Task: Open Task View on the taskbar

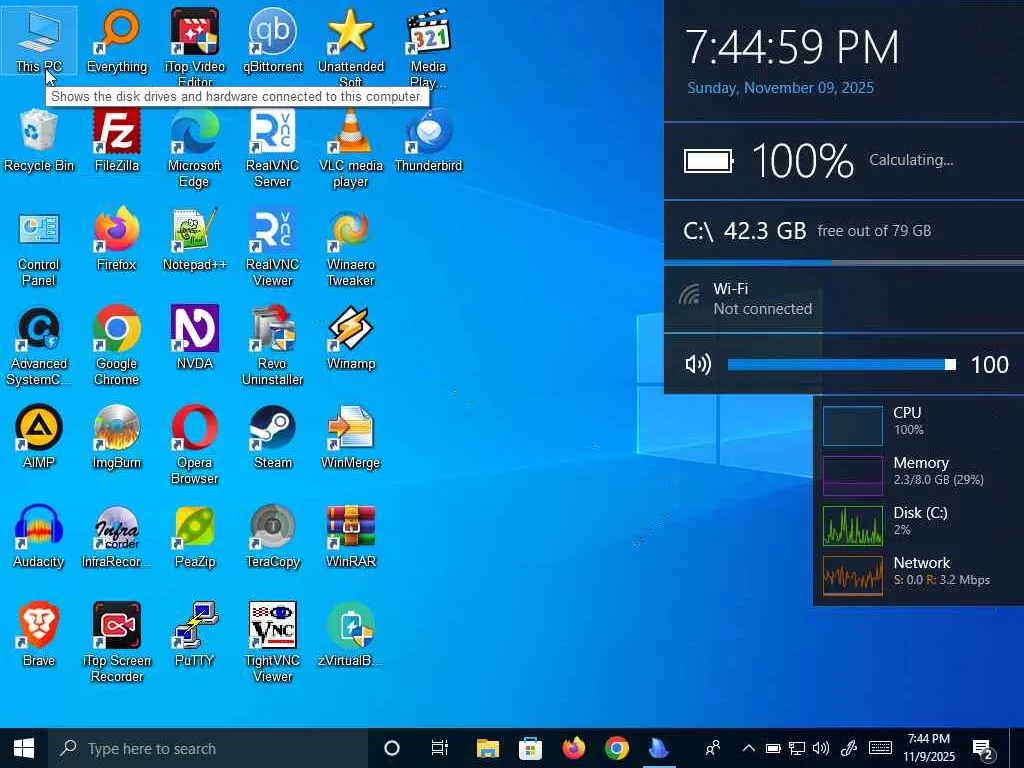Action: click(x=440, y=748)
